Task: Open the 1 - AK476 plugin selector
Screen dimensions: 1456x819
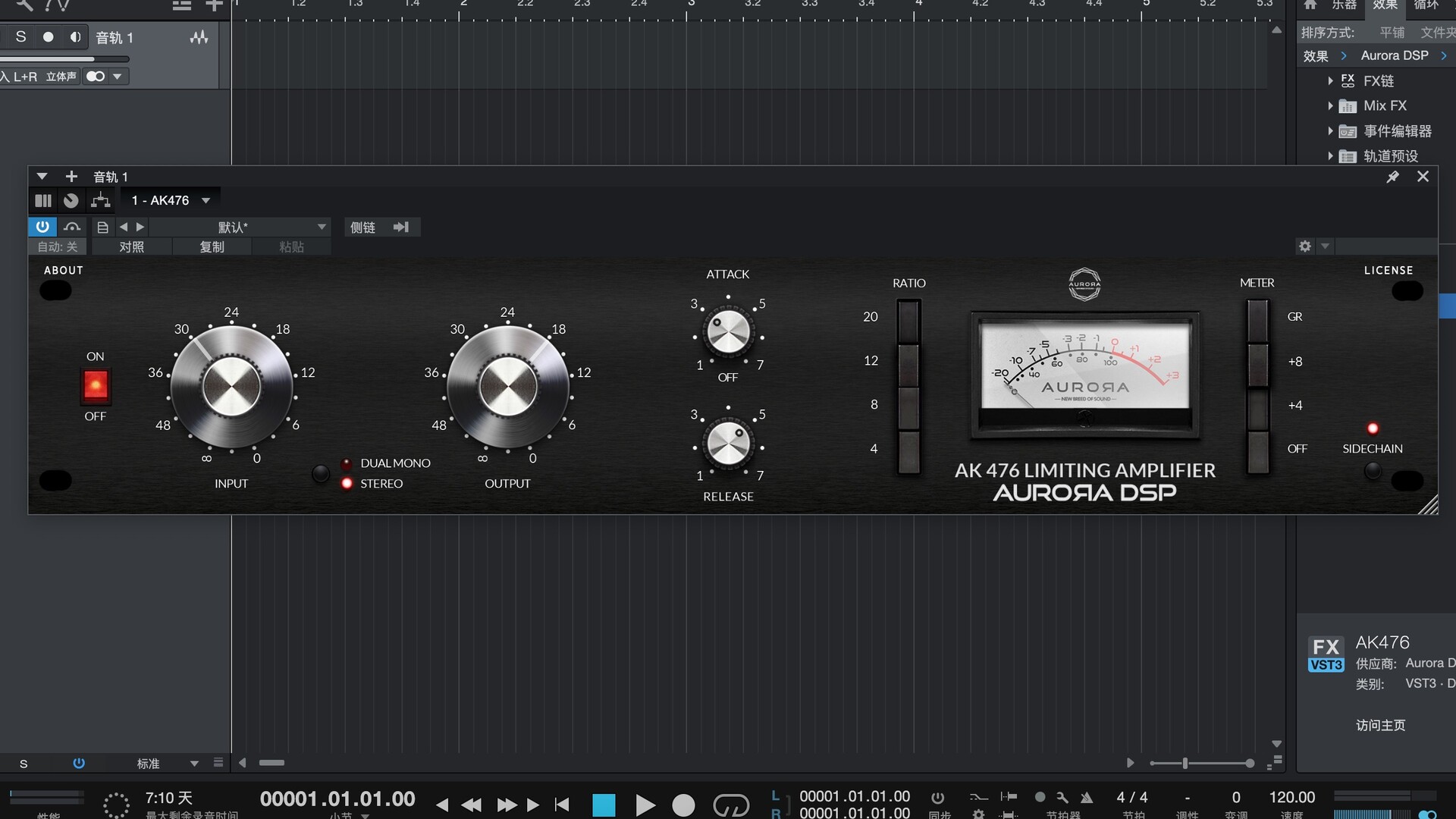Action: tap(171, 200)
